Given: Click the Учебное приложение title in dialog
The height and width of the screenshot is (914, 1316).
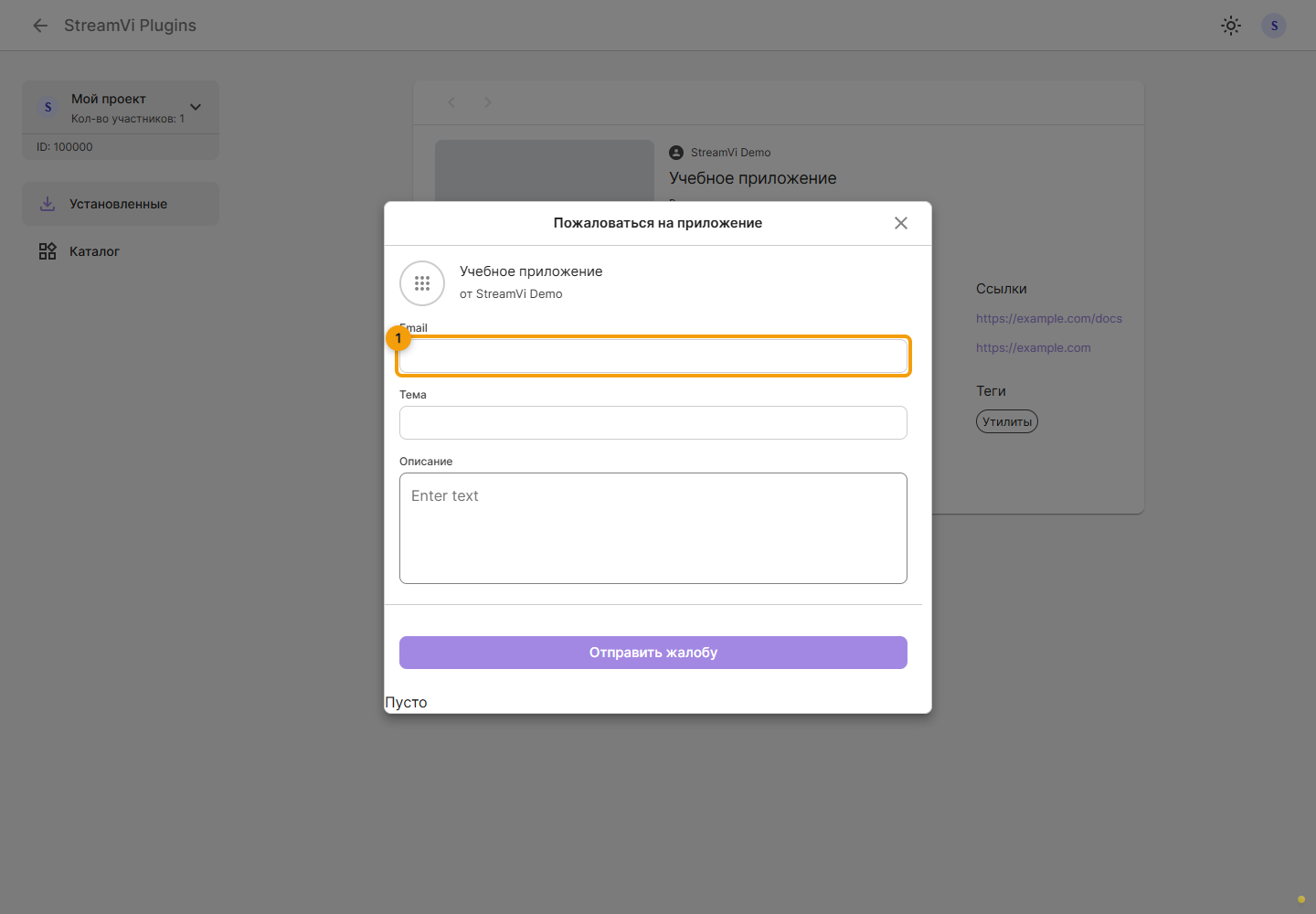Looking at the screenshot, I should coord(531,271).
